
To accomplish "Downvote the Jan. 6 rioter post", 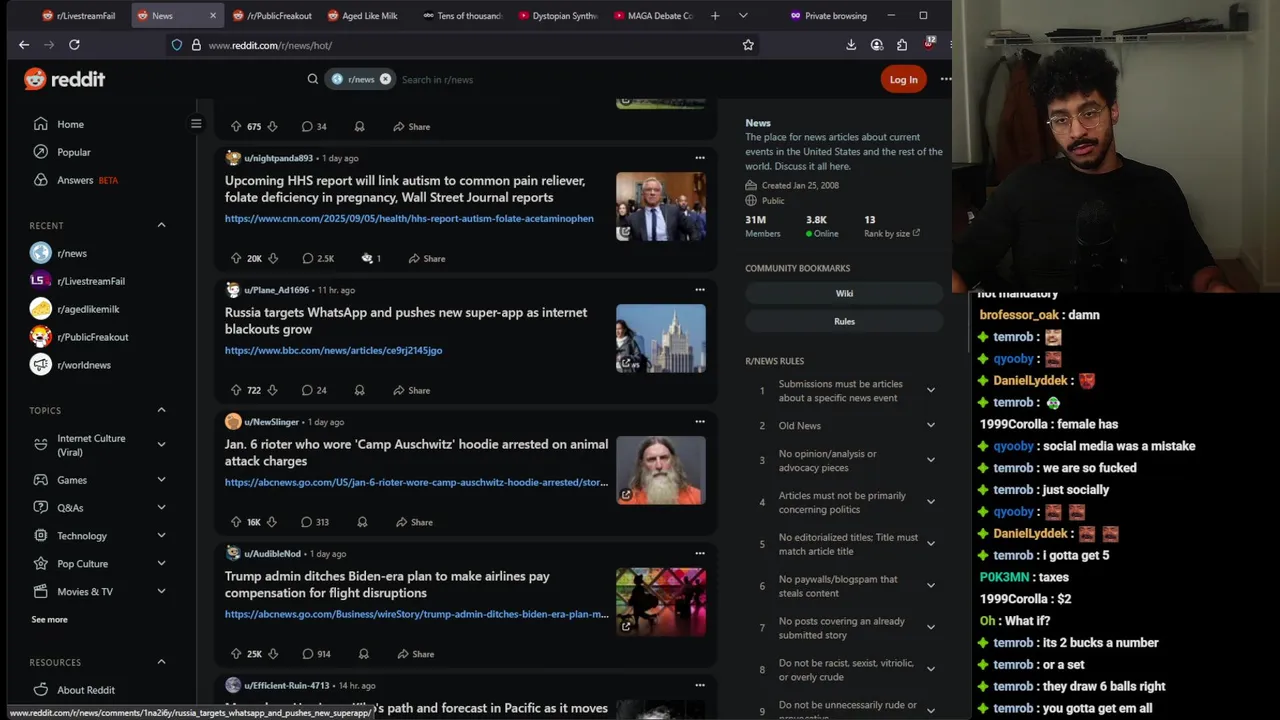I will pyautogui.click(x=272, y=522).
